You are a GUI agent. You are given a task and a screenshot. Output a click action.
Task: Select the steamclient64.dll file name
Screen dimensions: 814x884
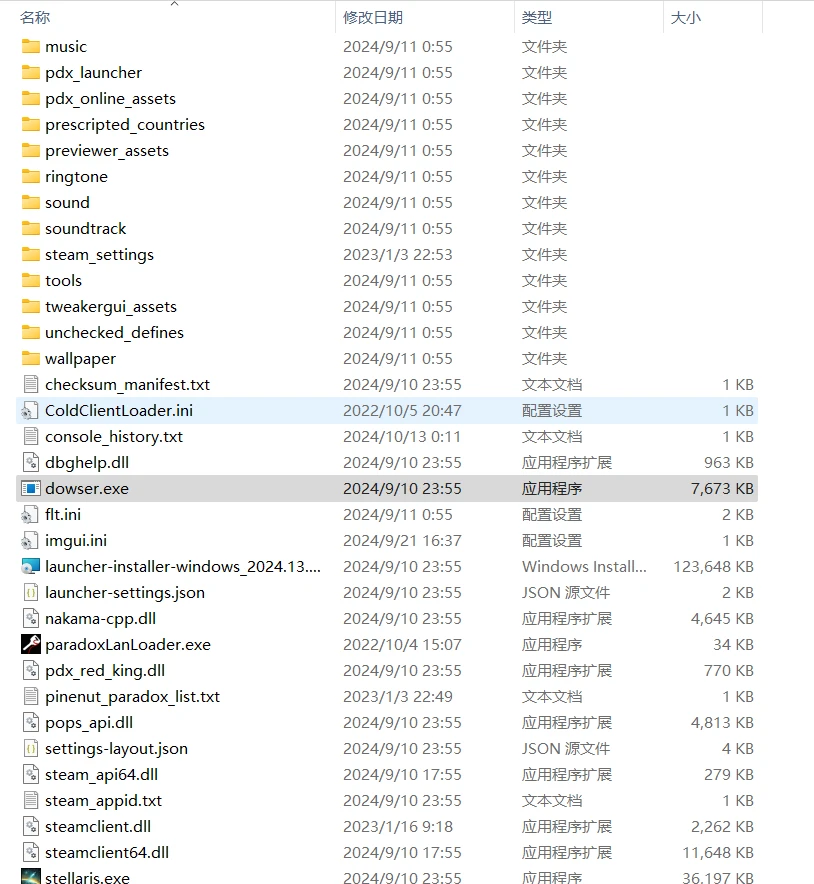point(107,852)
